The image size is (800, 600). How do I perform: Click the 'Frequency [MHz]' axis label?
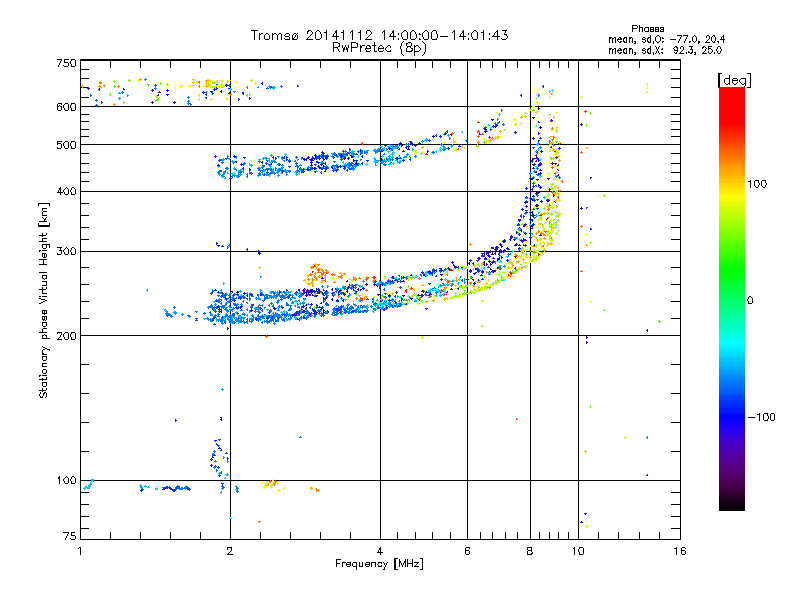(x=379, y=564)
